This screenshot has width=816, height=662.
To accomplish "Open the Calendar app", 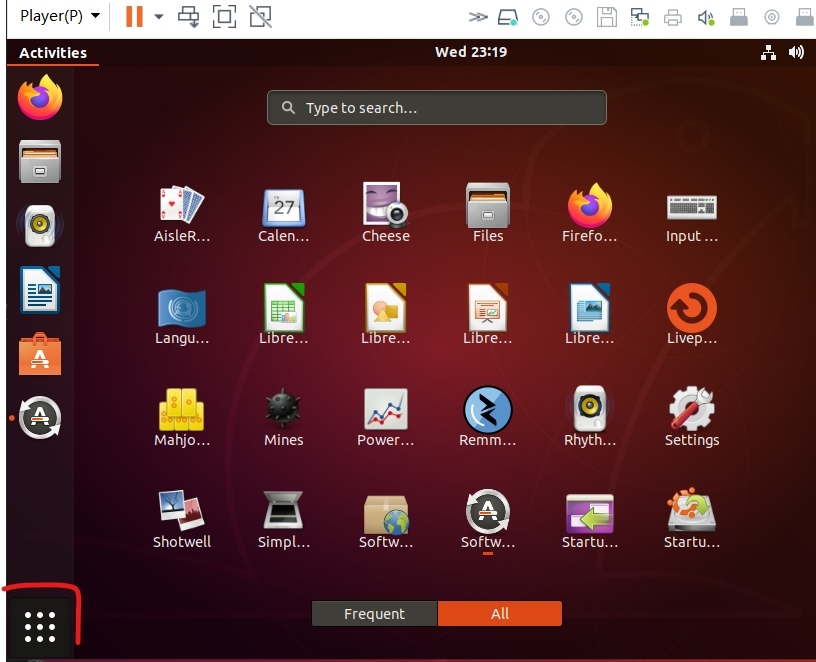I will coord(283,206).
